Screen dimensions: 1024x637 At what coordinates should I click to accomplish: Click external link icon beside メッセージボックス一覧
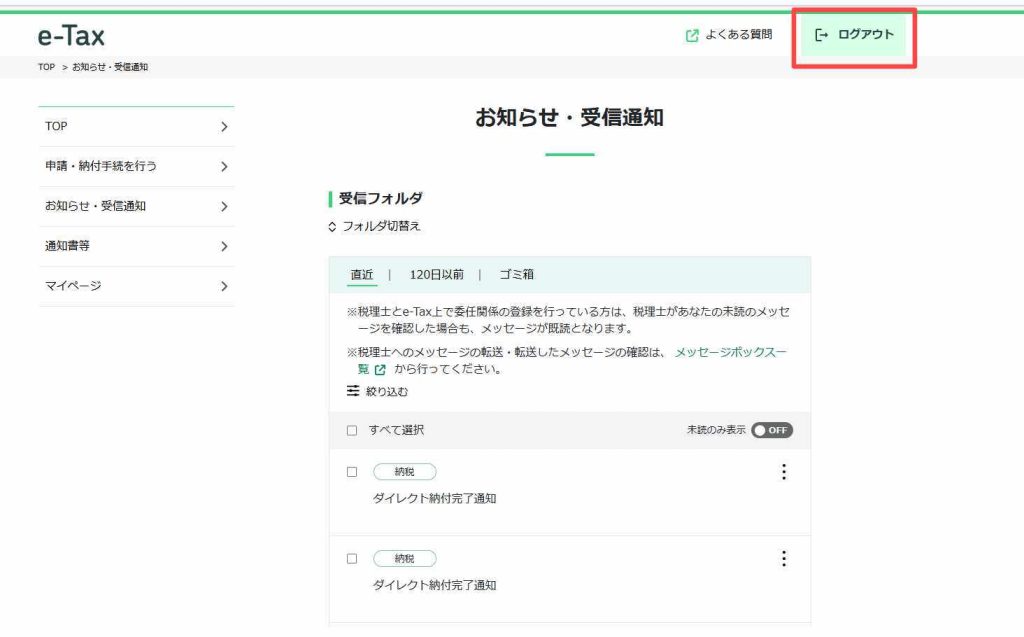coord(380,369)
